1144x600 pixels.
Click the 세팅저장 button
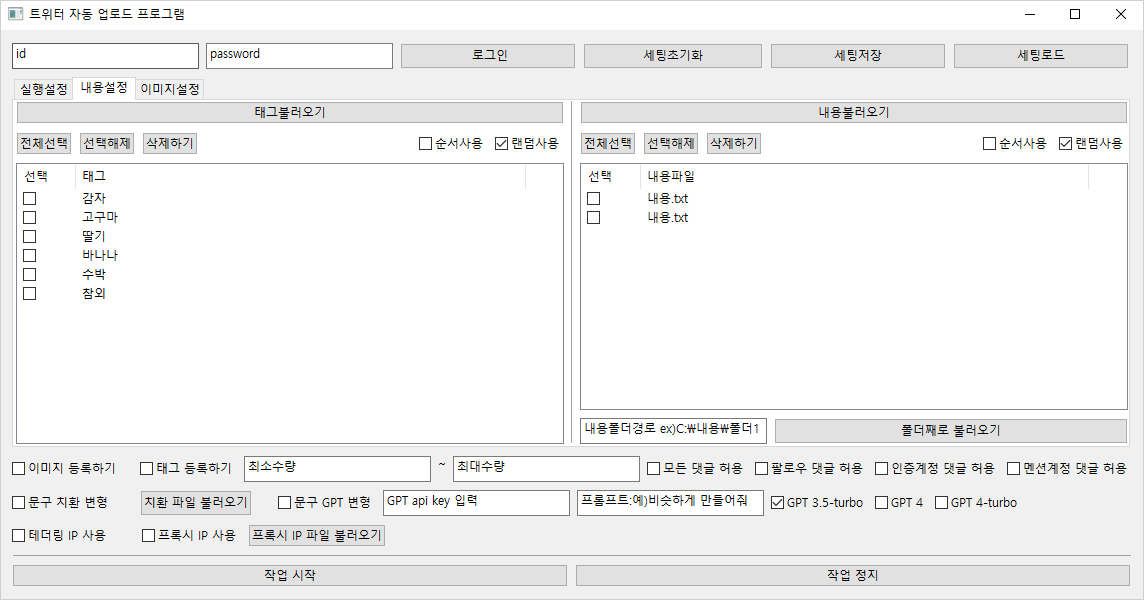pyautogui.click(x=858, y=56)
